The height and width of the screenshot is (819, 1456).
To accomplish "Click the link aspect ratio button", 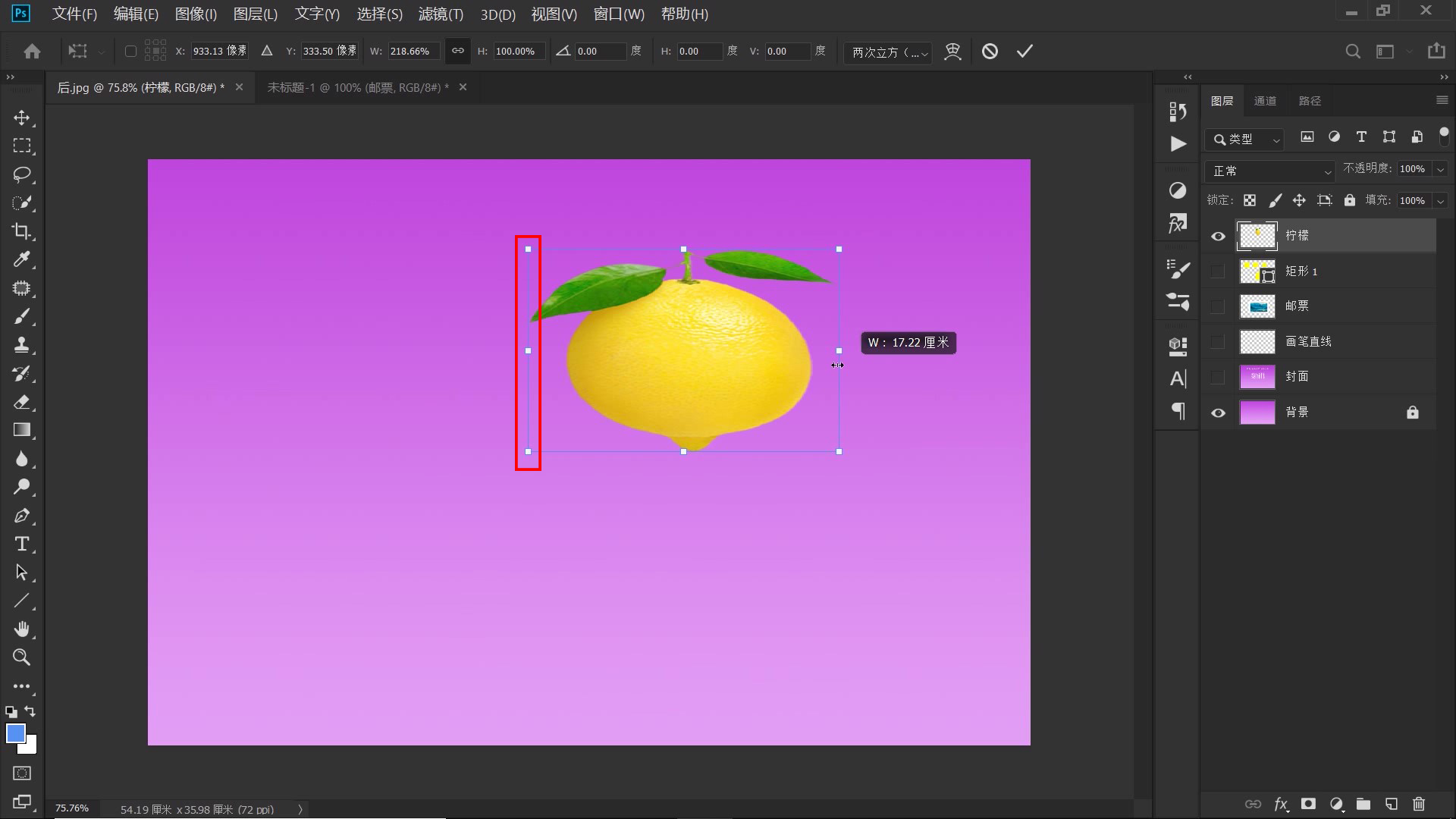I will pos(458,51).
